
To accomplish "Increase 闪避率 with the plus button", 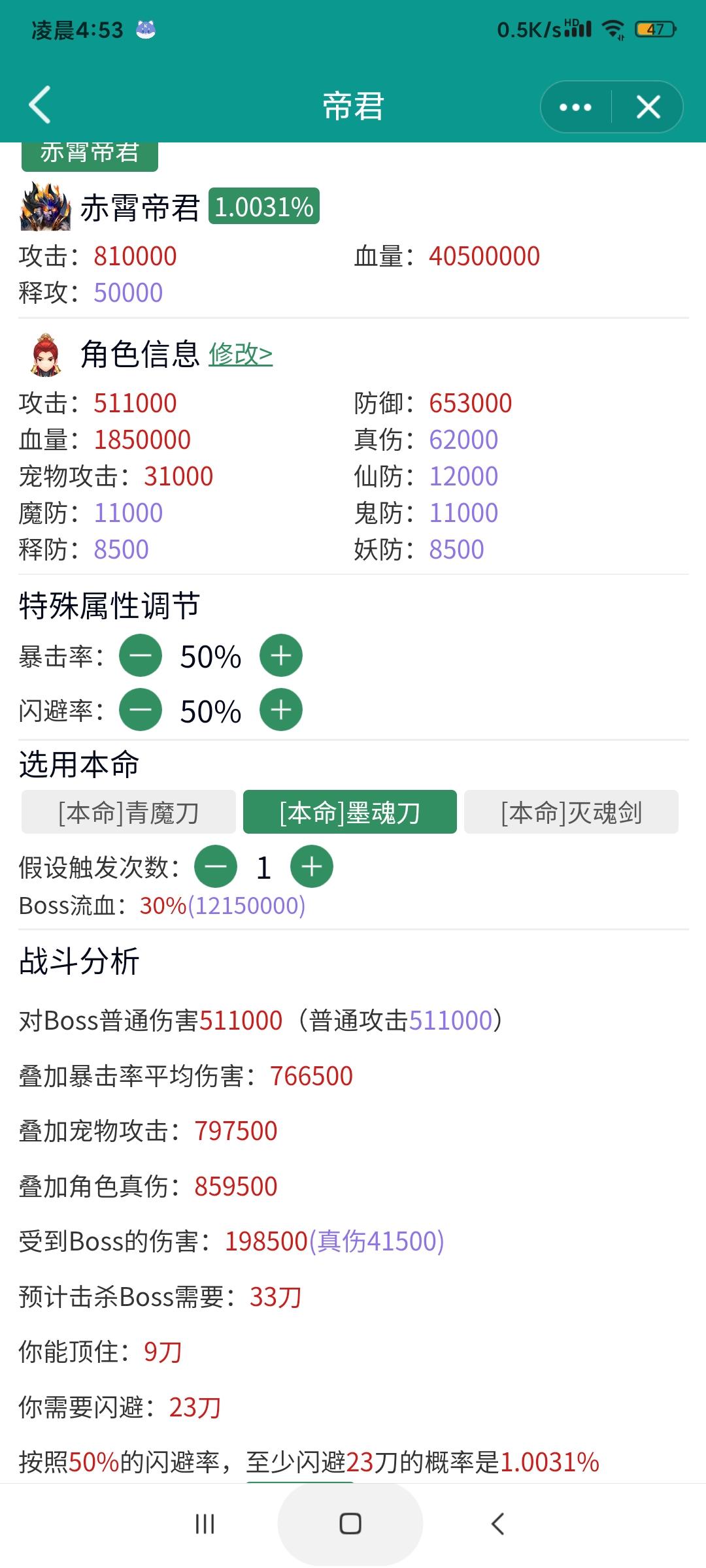I will coord(281,710).
